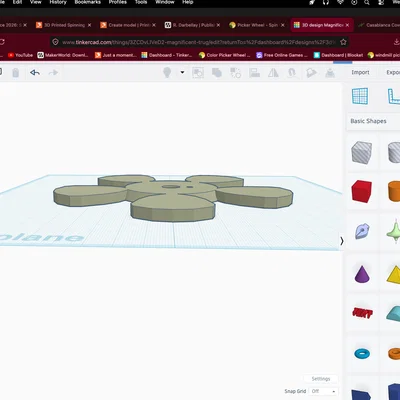Viewport: 400px width, 400px height.
Task: Pick the striped hole Cylinder shape
Action: click(x=394, y=152)
